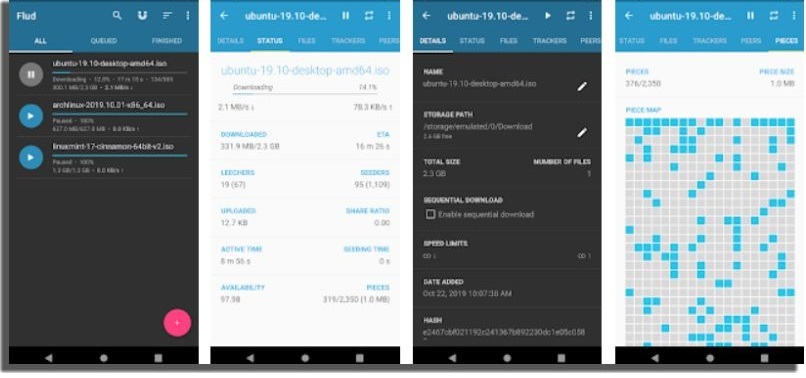Image resolution: width=806 pixels, height=378 pixels.
Task: Open overflow menu on Pieces screen
Action: click(794, 16)
